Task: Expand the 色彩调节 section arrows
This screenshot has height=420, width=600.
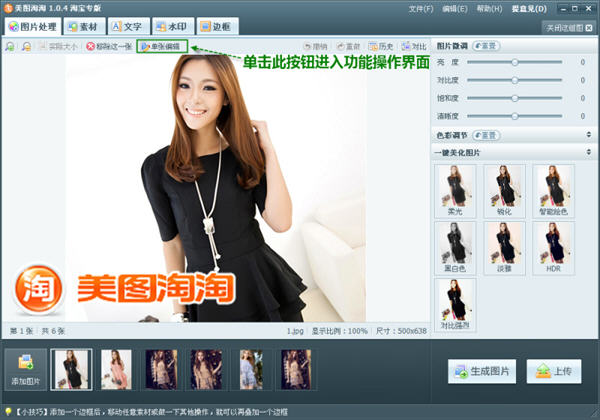Action: coord(589,135)
